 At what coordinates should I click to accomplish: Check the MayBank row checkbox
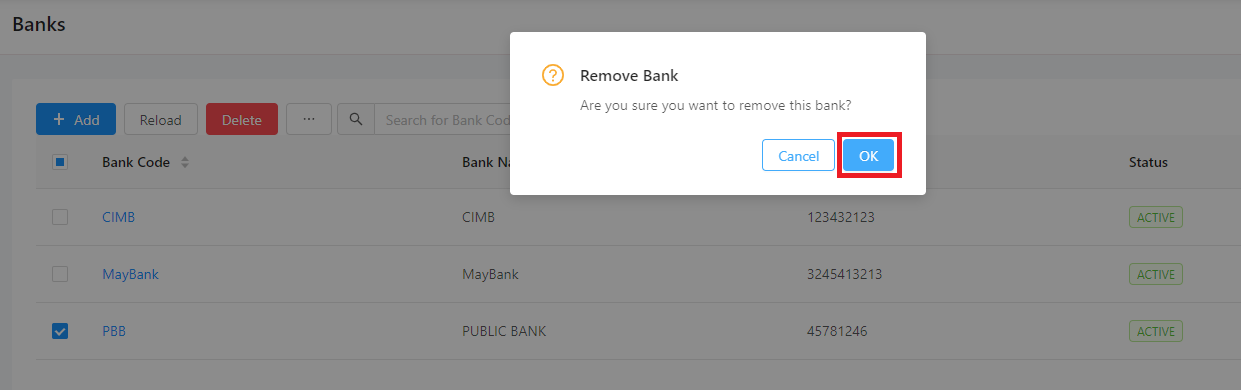[59, 274]
